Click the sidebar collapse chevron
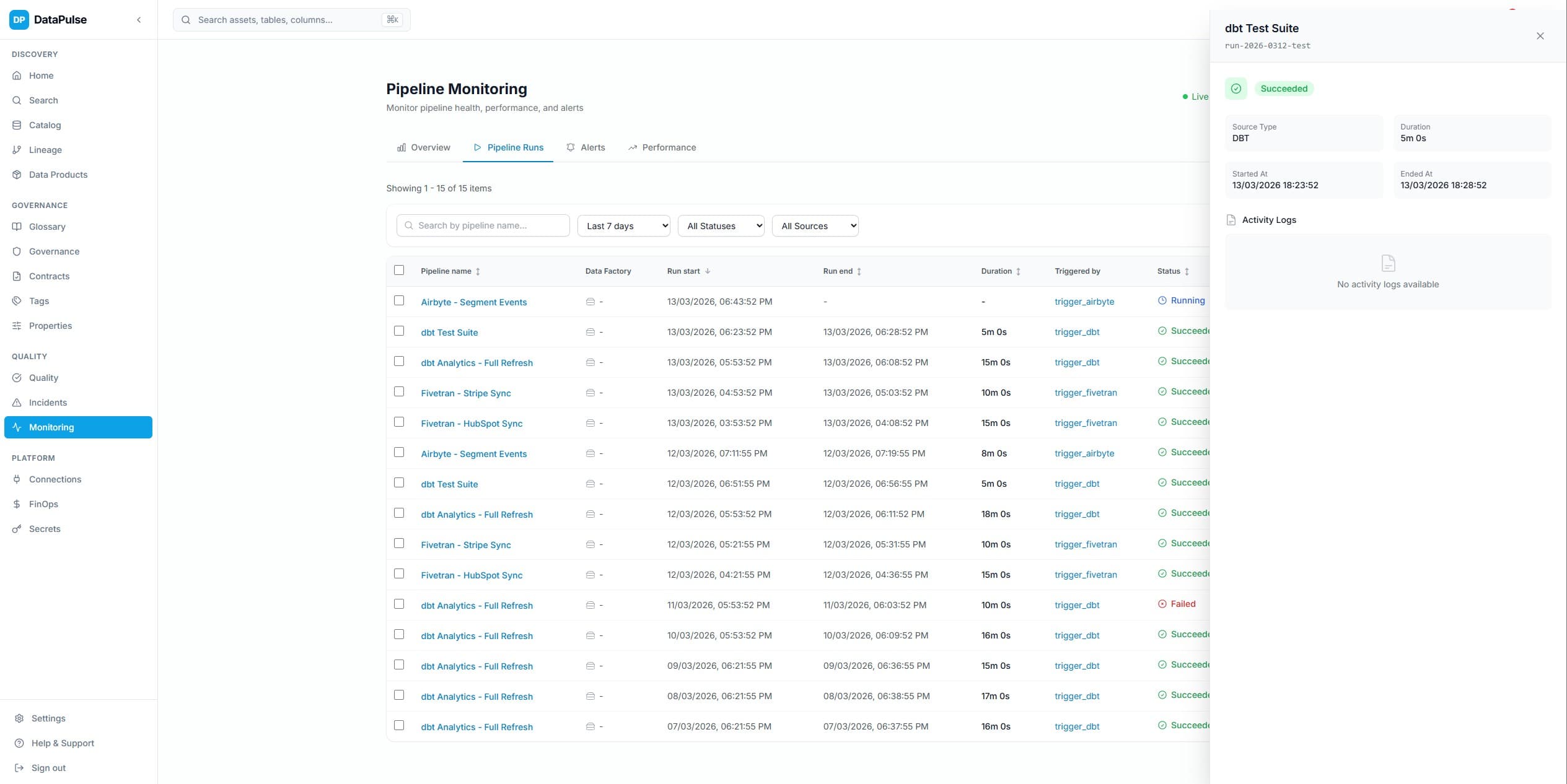The height and width of the screenshot is (784, 1567). (139, 20)
